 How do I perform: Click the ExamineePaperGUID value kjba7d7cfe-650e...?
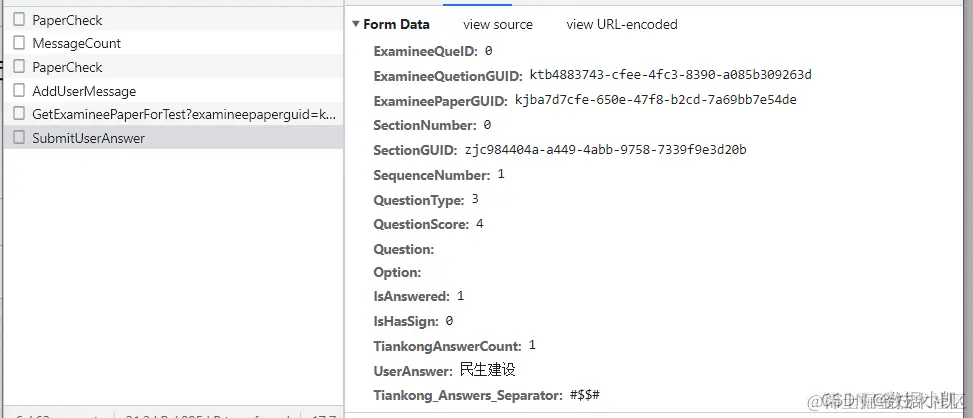click(x=656, y=100)
